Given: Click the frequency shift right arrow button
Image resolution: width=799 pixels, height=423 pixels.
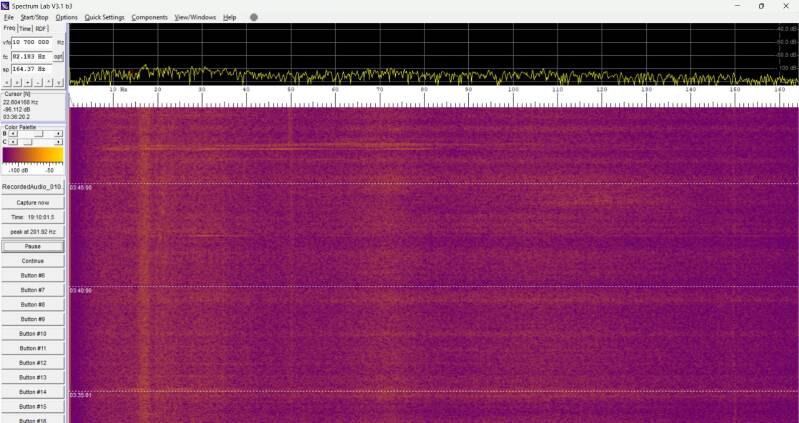Looking at the screenshot, I should click(17, 83).
